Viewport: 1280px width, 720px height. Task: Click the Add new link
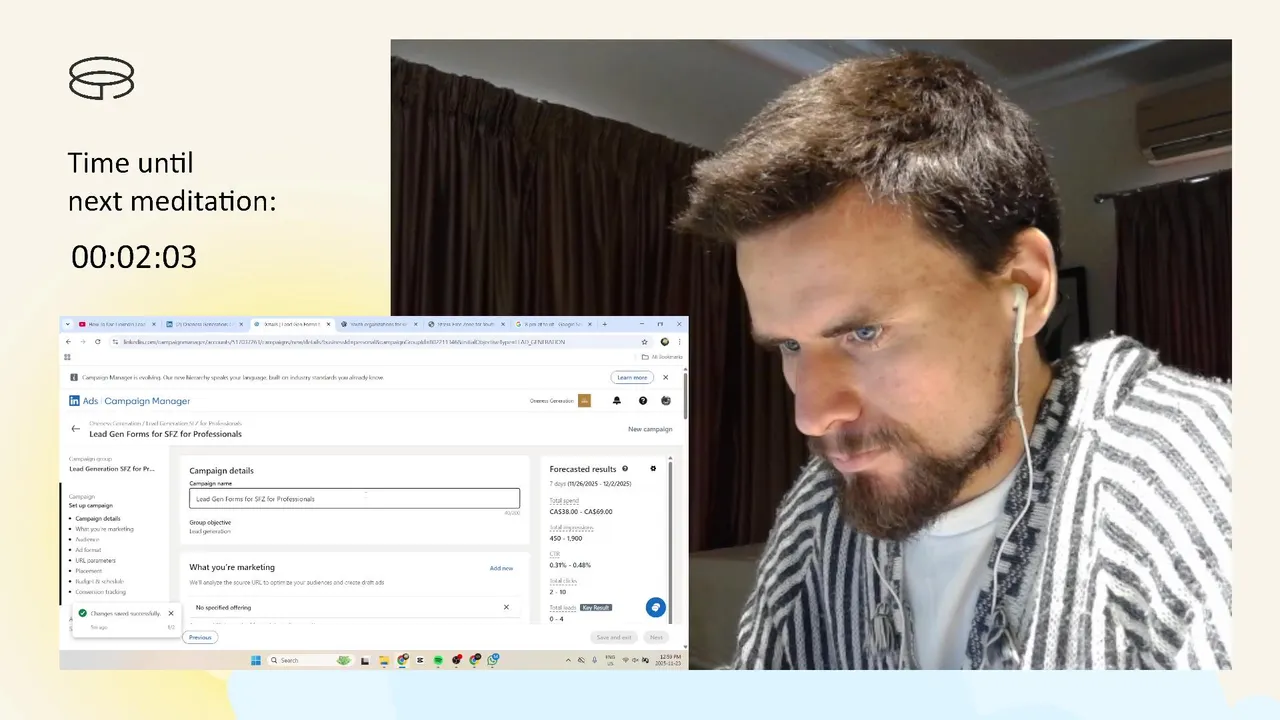[501, 568]
